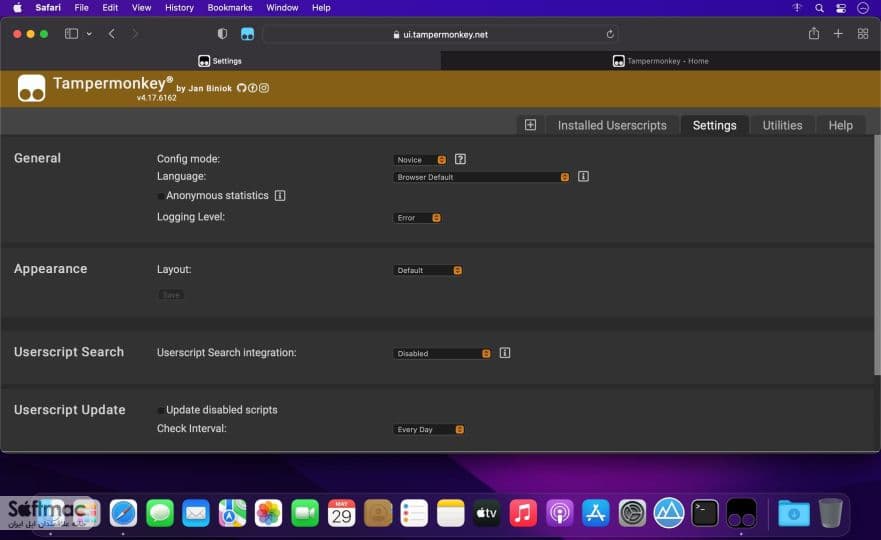
Task: Select the Settings tab in Tampermonkey
Action: coord(714,125)
